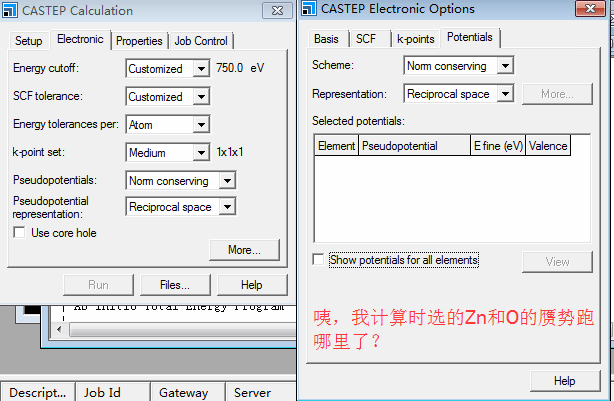
Task: Close the CASTEP Calculation dialog
Action: click(277, 11)
